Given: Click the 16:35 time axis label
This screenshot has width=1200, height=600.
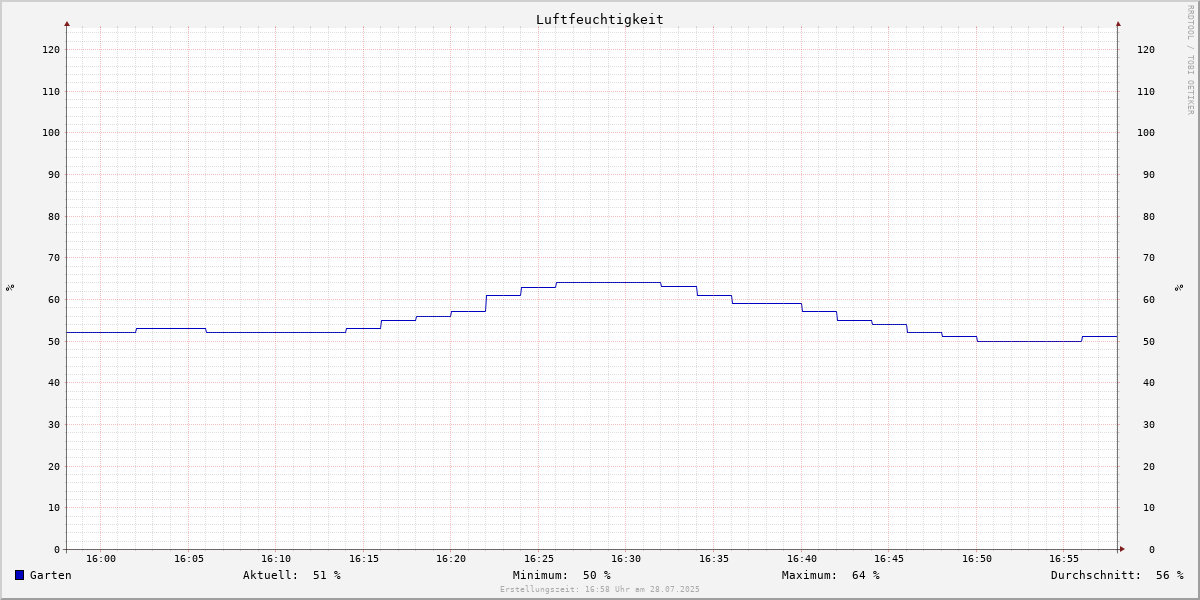Looking at the screenshot, I should coord(714,558).
